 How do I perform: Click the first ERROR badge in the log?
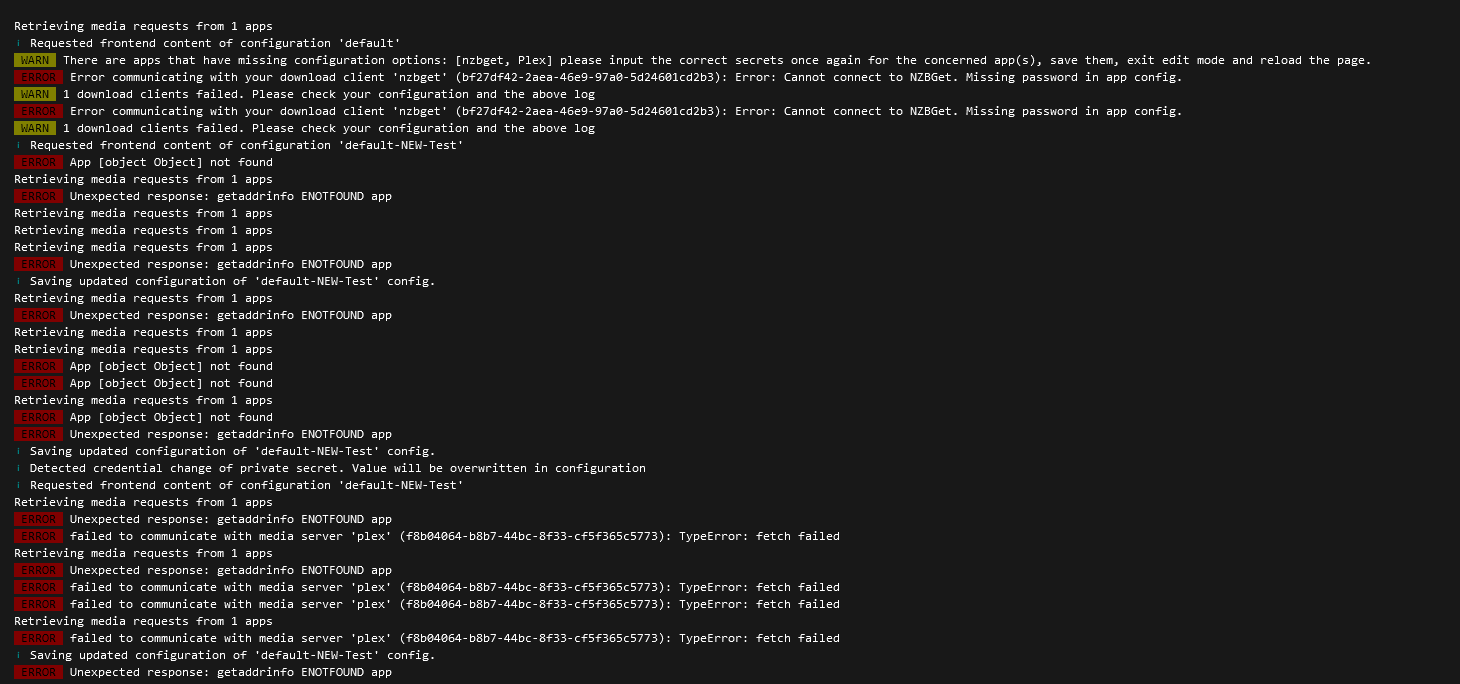(x=38, y=77)
